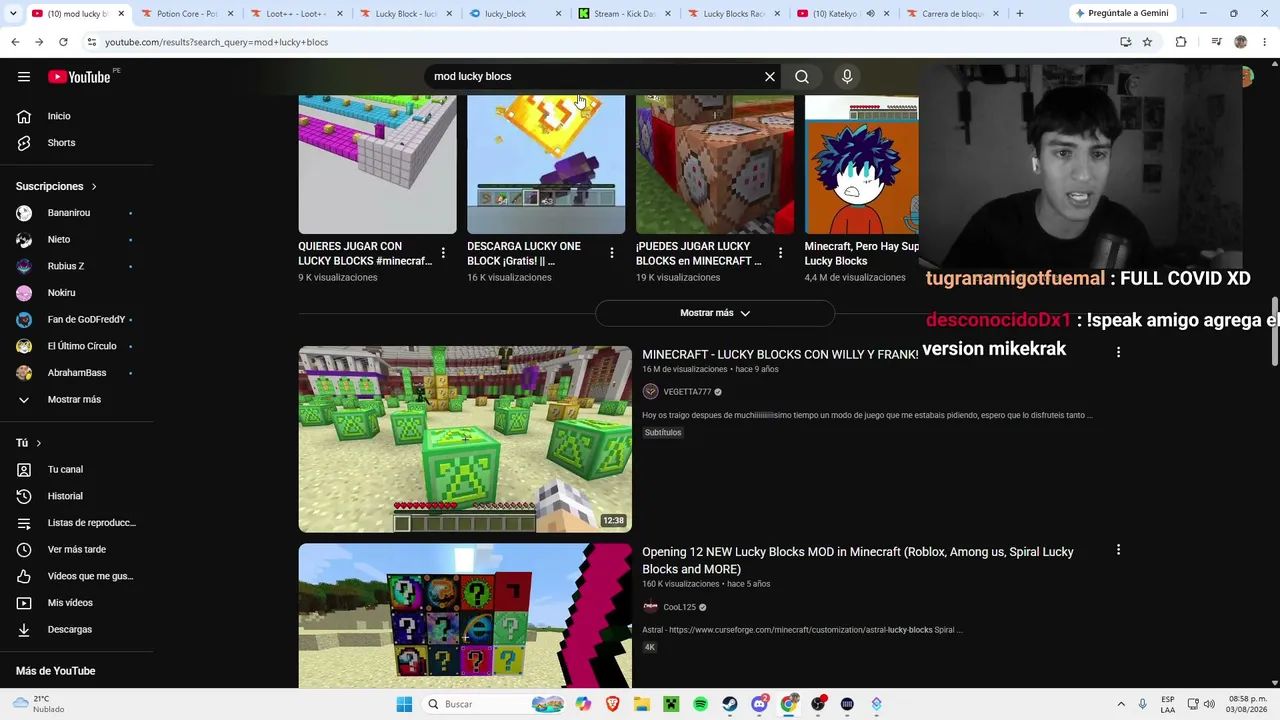Open Steam from the taskbar

[730, 704]
